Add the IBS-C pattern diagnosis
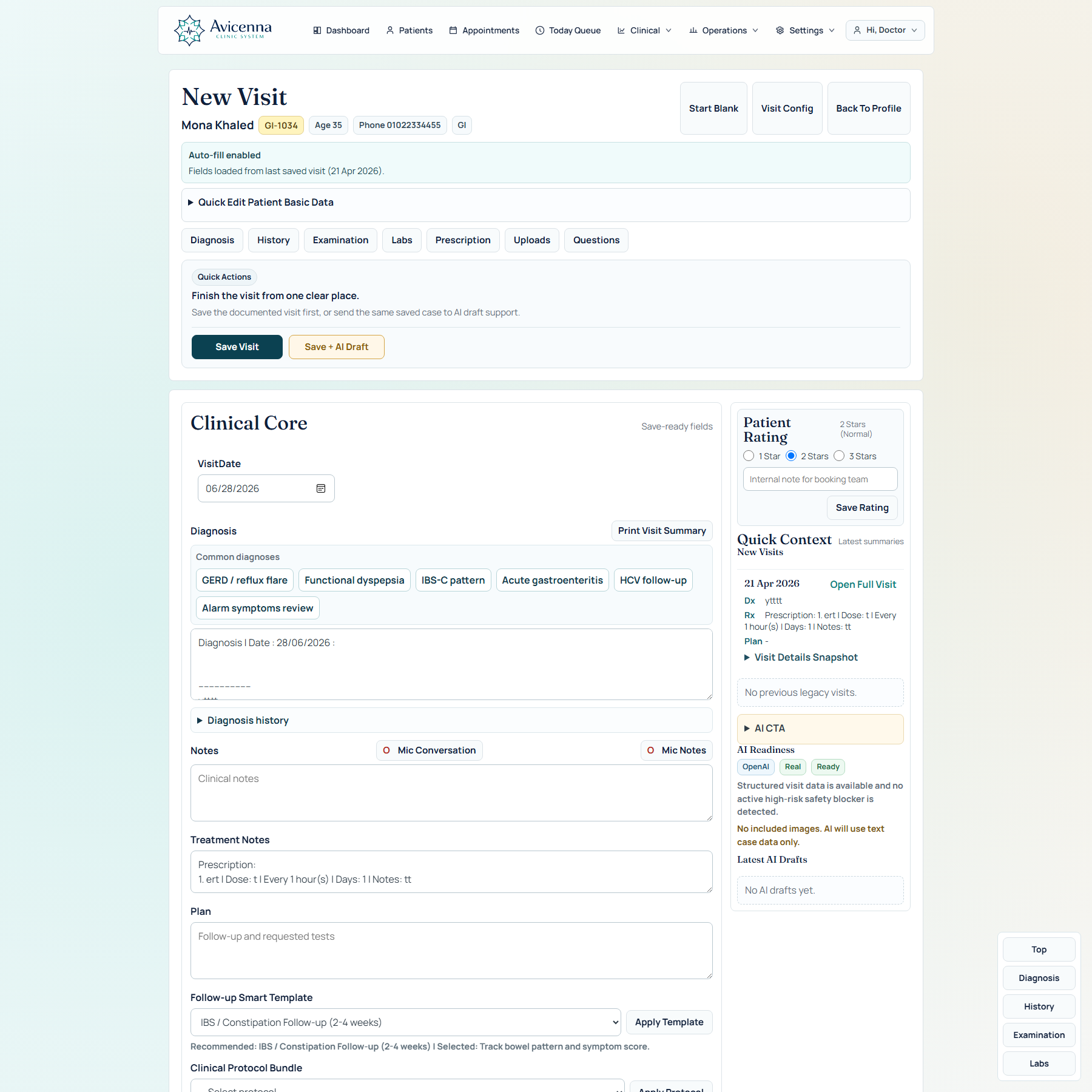This screenshot has height=1092, width=1092. point(453,580)
